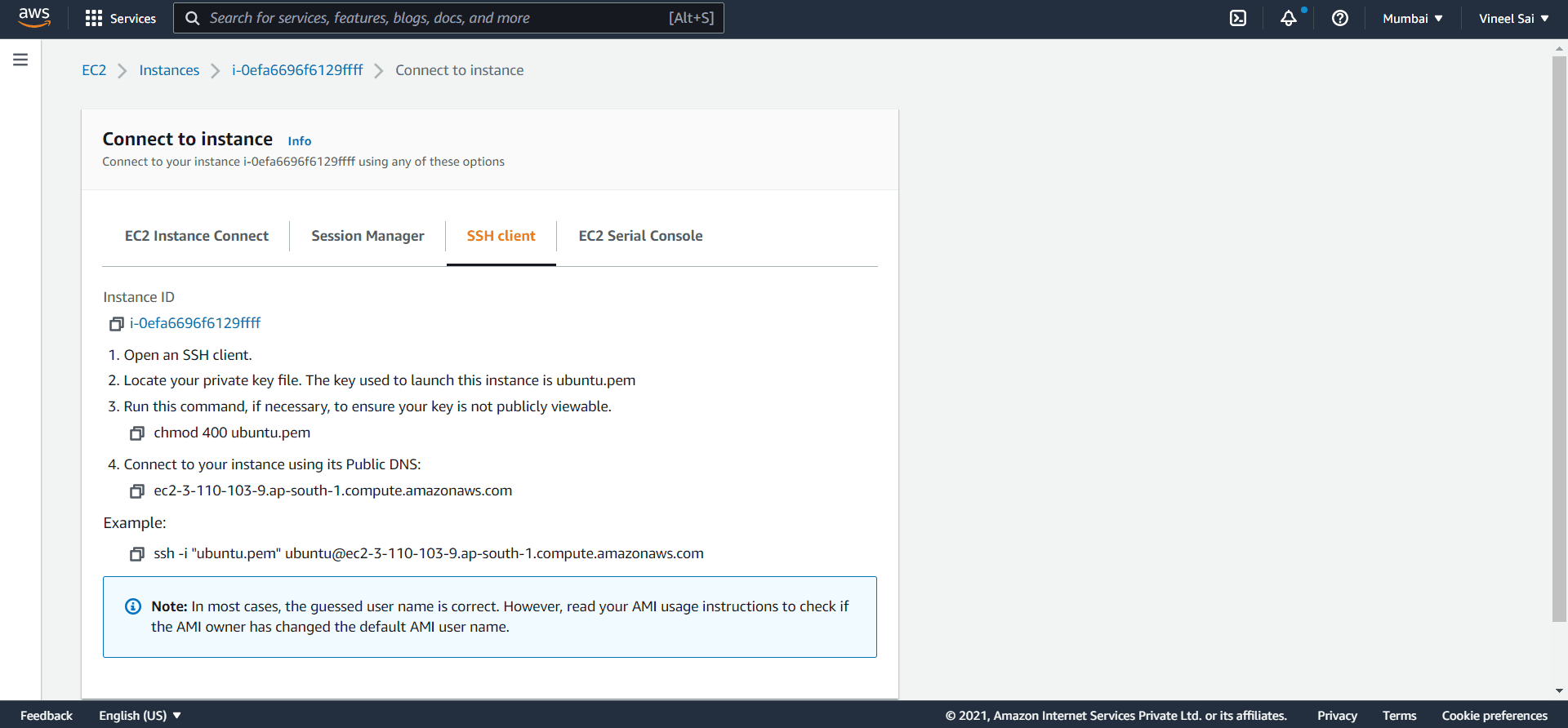Go to Instances breadcrumb link
This screenshot has height=728, width=1568.
pos(169,70)
